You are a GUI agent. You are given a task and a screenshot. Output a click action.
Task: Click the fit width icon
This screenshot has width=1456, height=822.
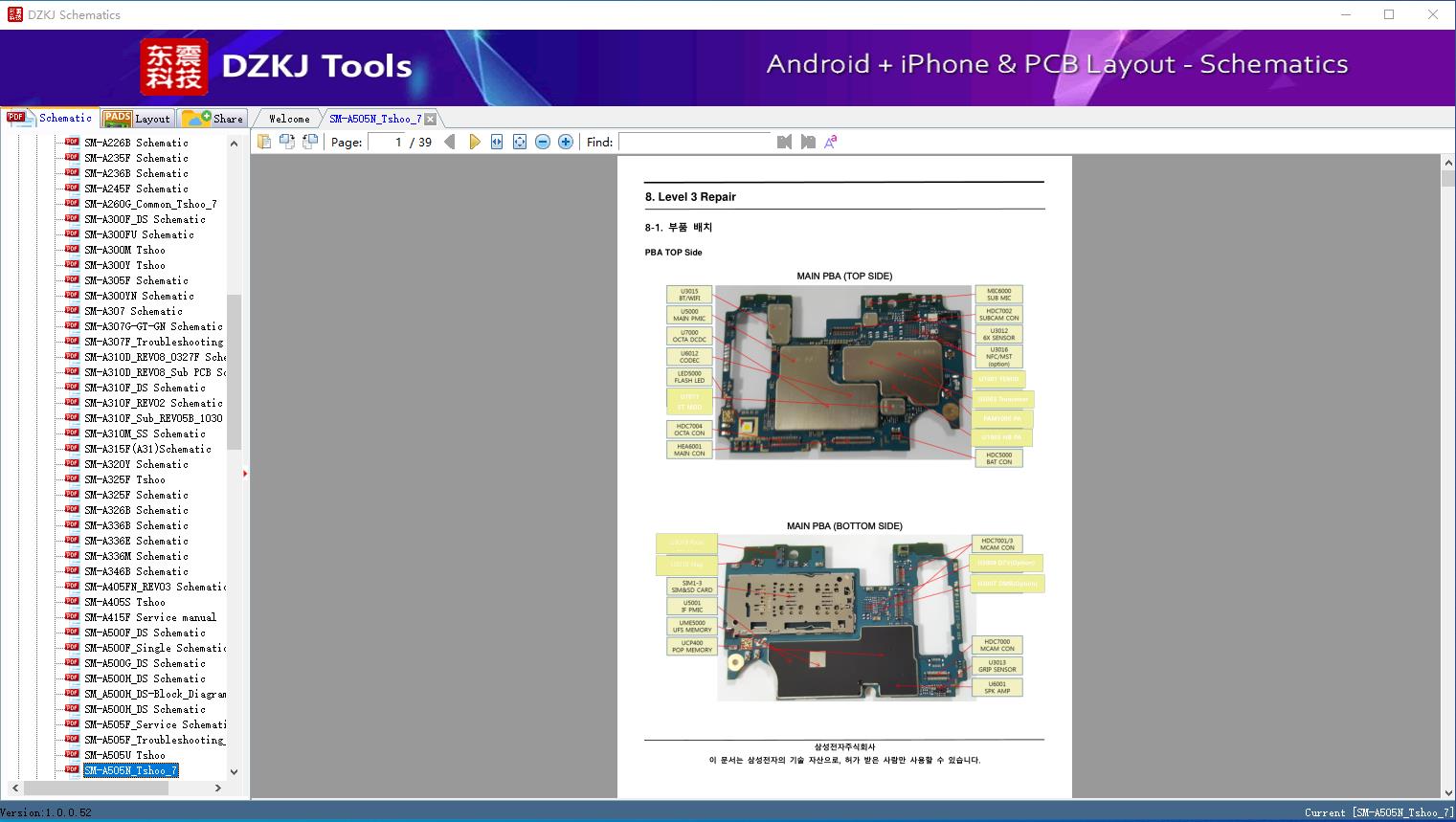497,142
